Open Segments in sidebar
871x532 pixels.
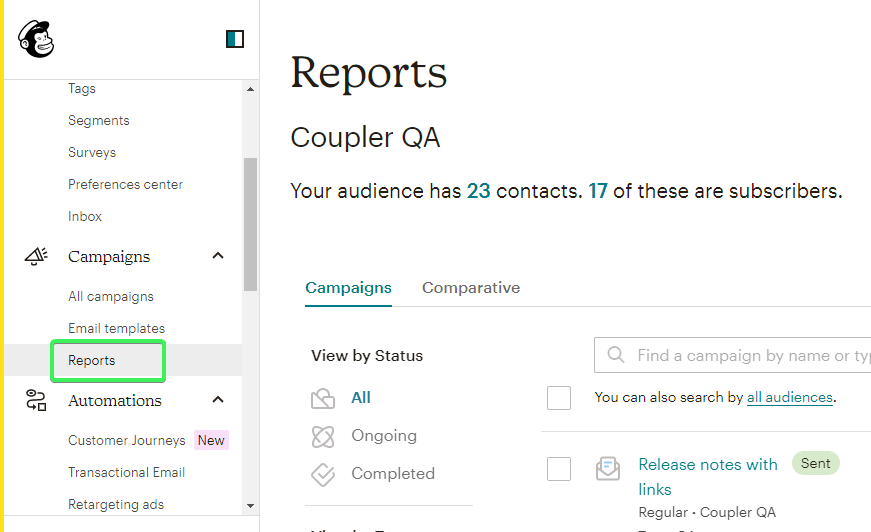pyautogui.click(x=98, y=121)
